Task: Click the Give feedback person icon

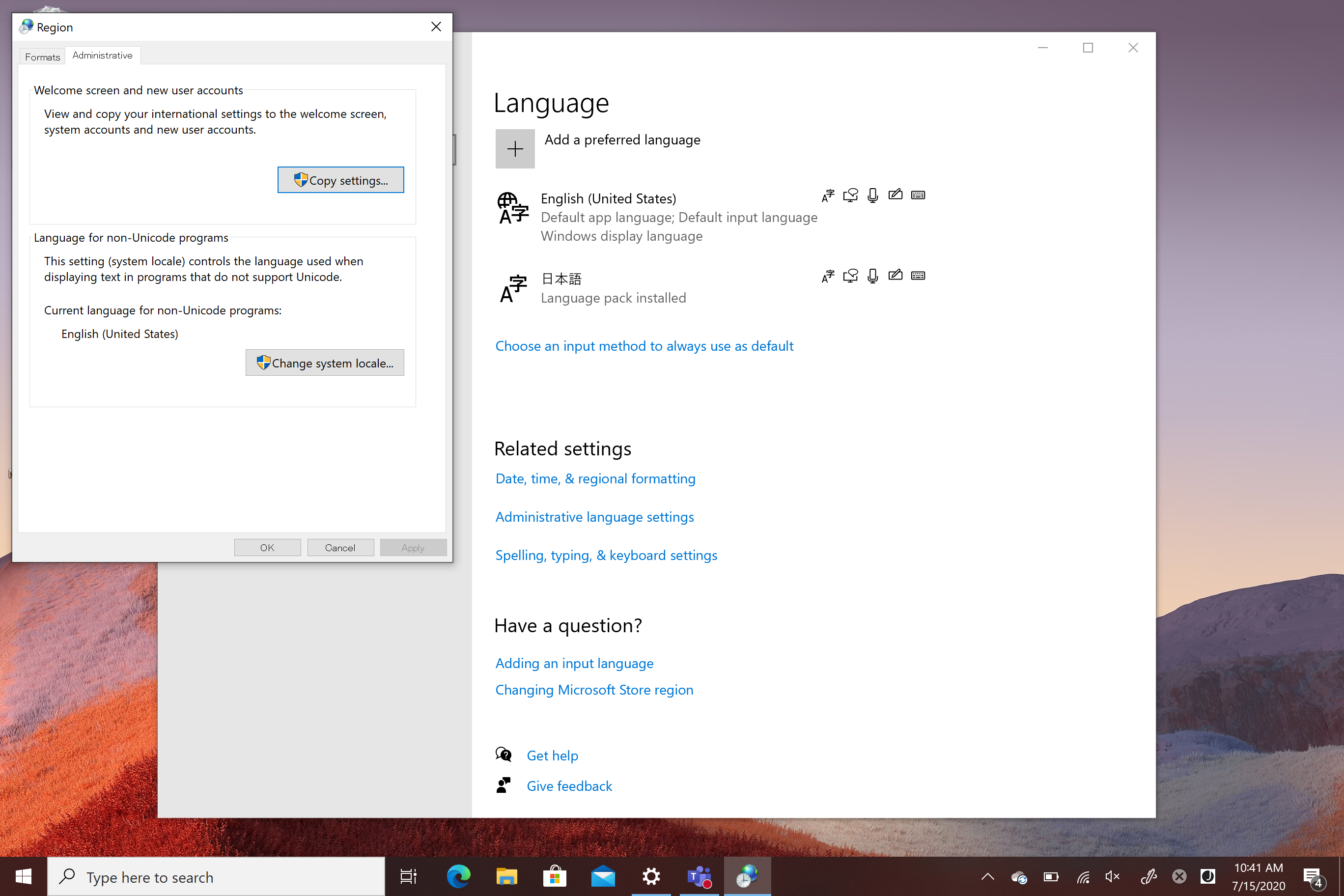Action: (x=504, y=785)
